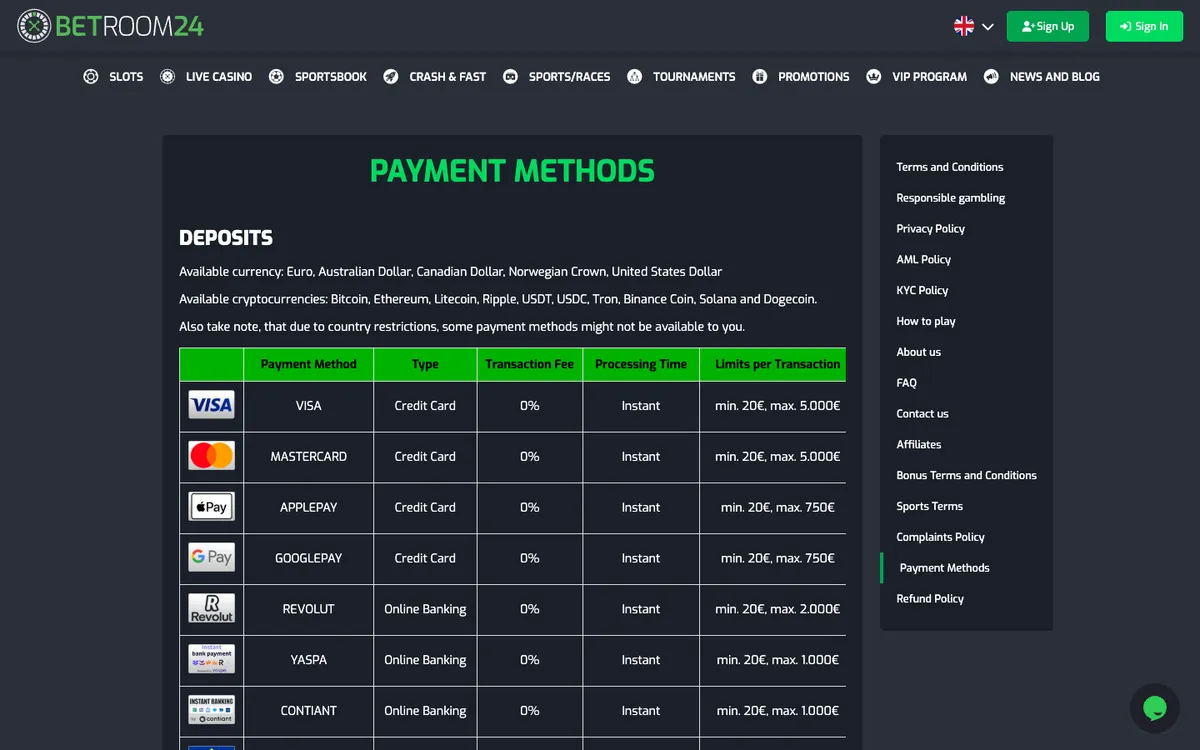
Task: Open the TOURNAMENTS menu item
Action: pos(694,77)
